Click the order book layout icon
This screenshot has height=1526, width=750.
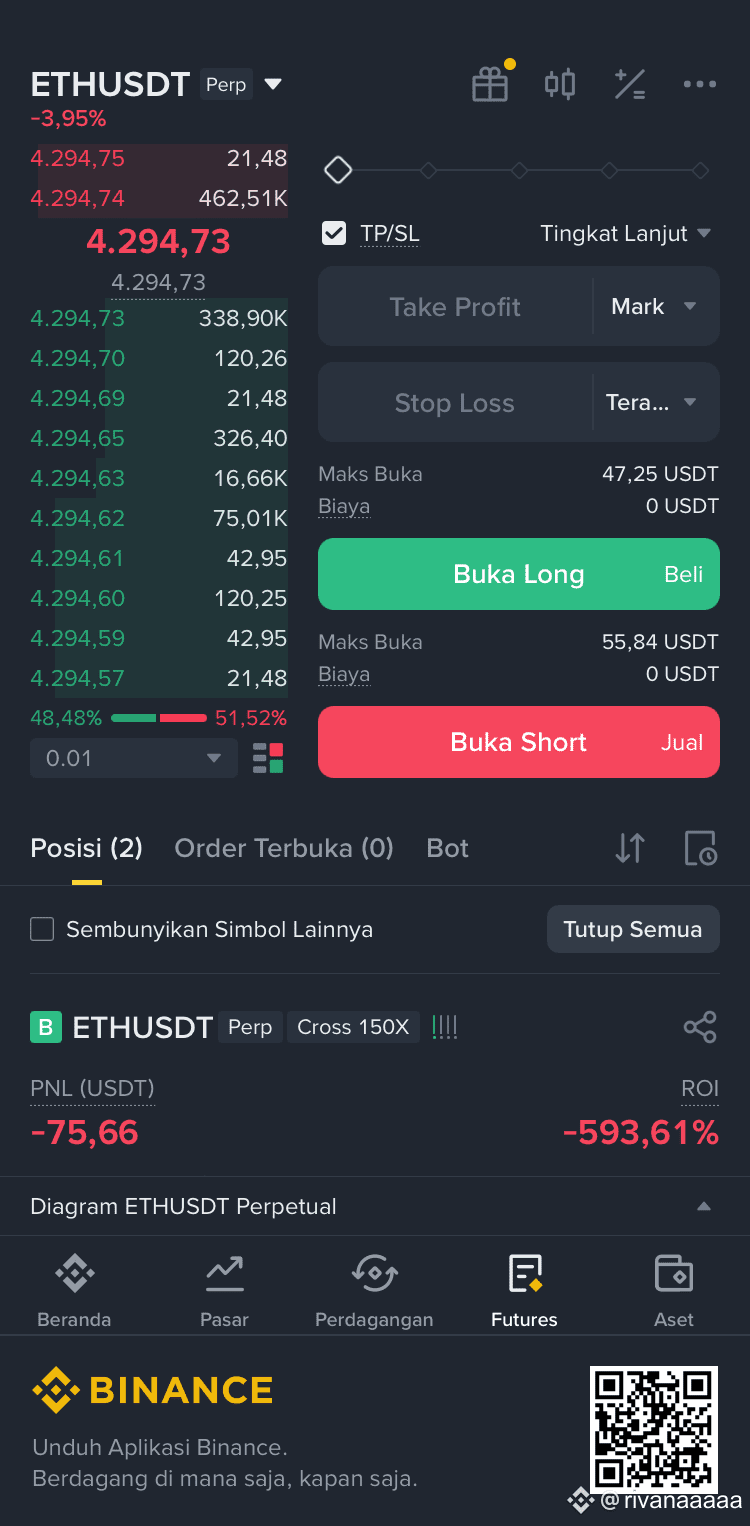tap(268, 758)
